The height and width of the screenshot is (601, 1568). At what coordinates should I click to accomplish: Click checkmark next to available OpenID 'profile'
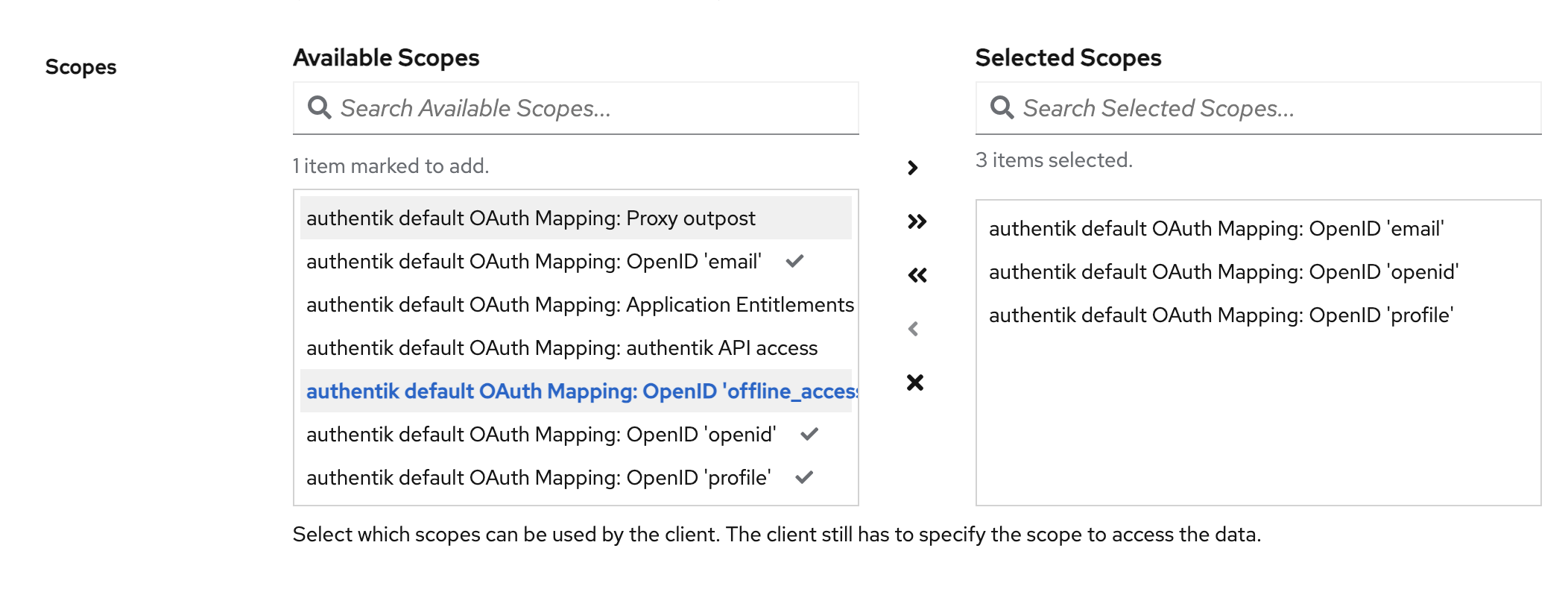(x=804, y=477)
